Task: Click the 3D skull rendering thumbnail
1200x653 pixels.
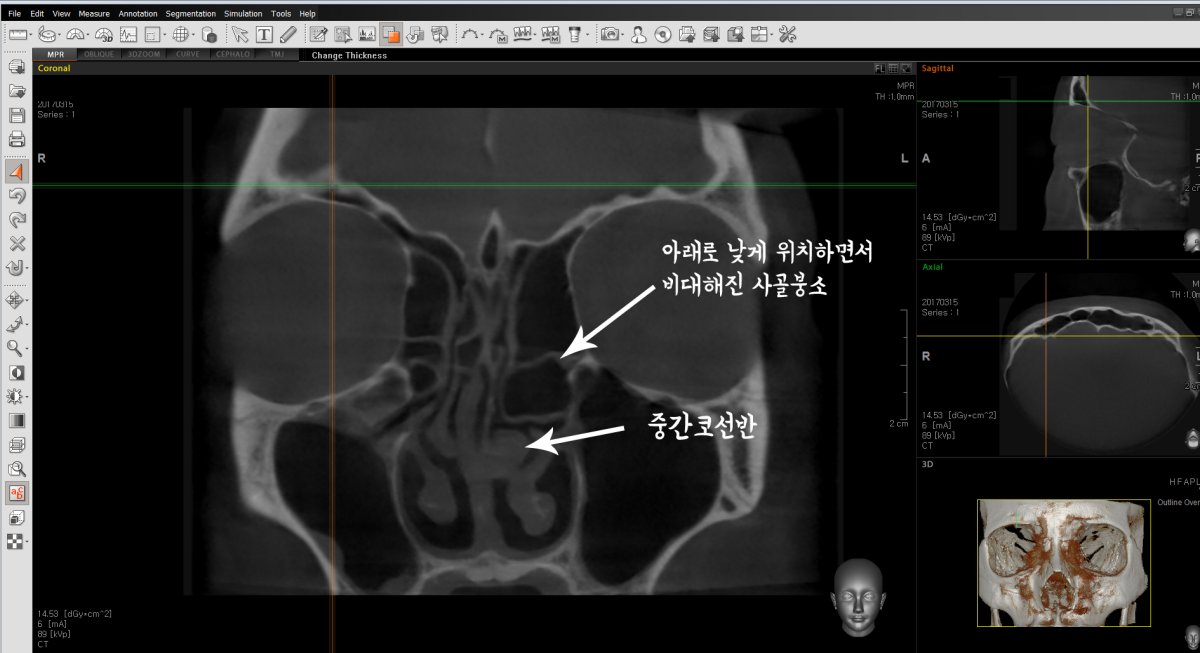Action: pyautogui.click(x=1063, y=562)
